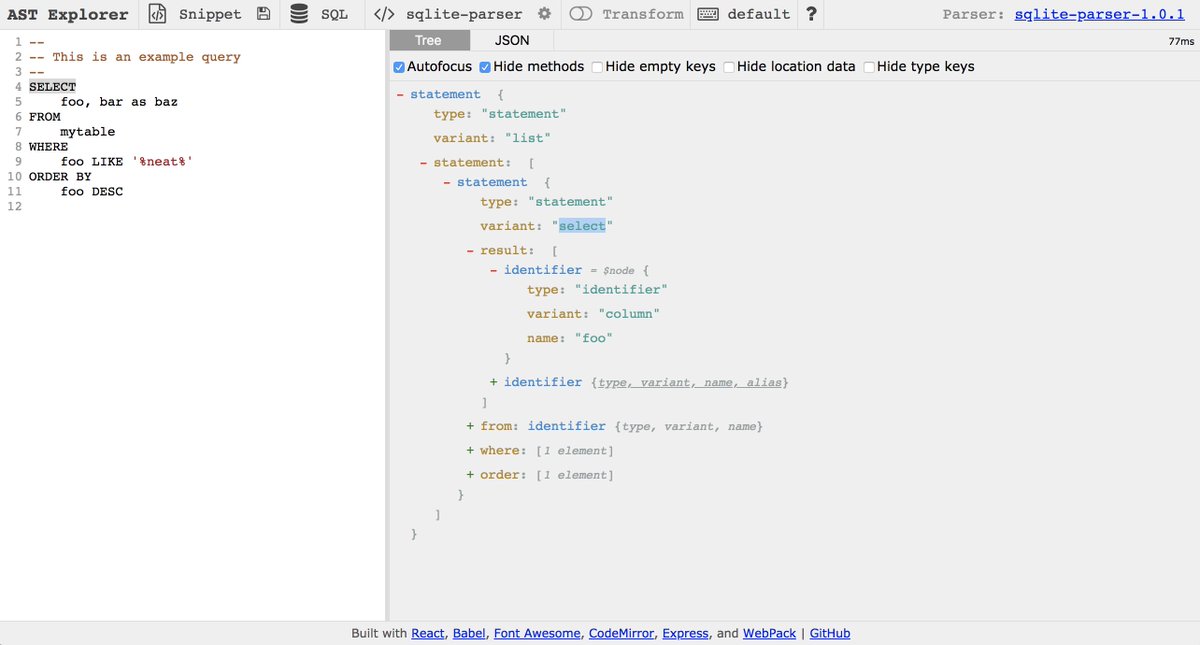
Task: Enable Hide empty keys checkbox
Action: [597, 67]
